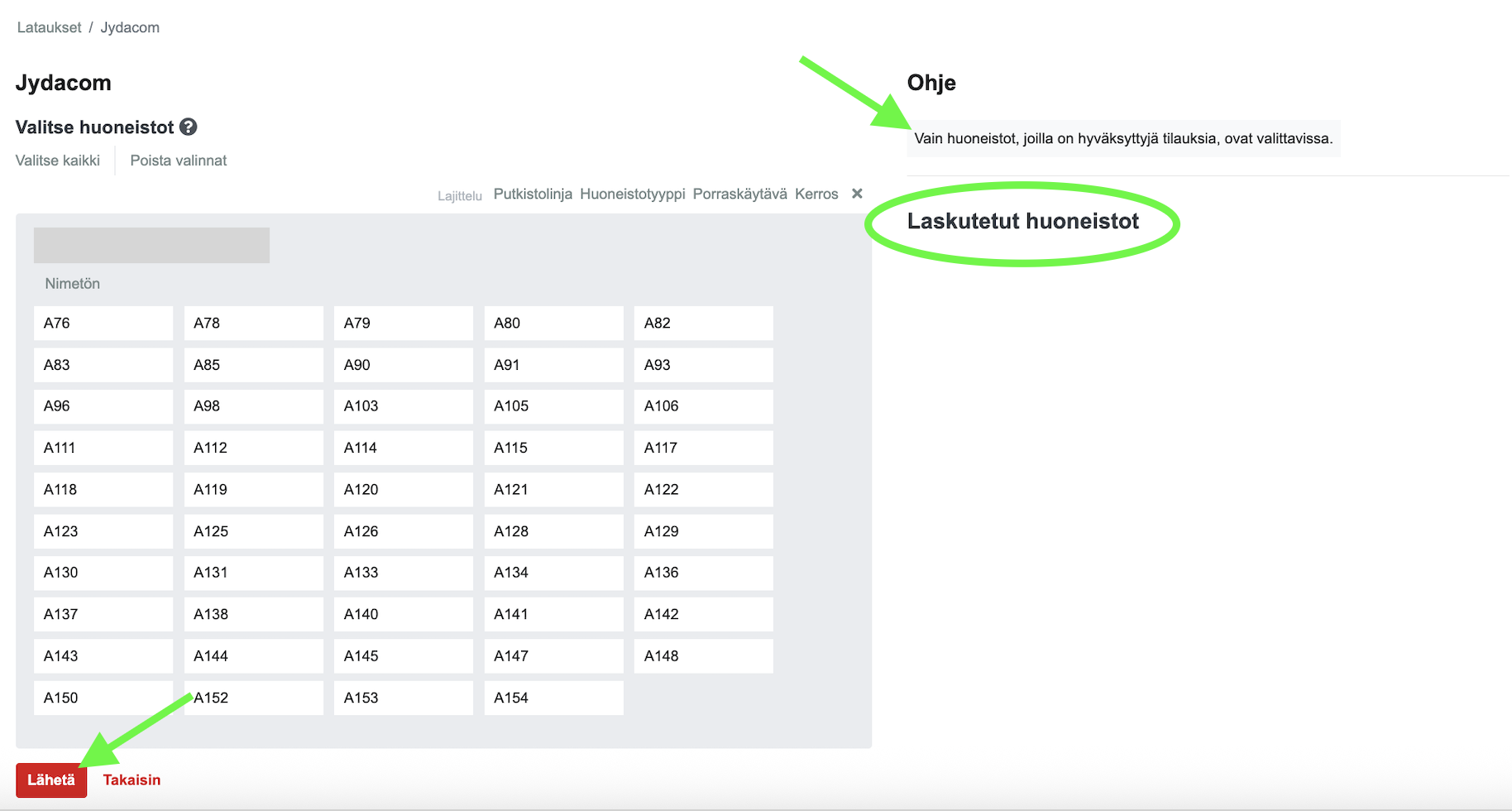Choose apartment A105

tap(553, 406)
